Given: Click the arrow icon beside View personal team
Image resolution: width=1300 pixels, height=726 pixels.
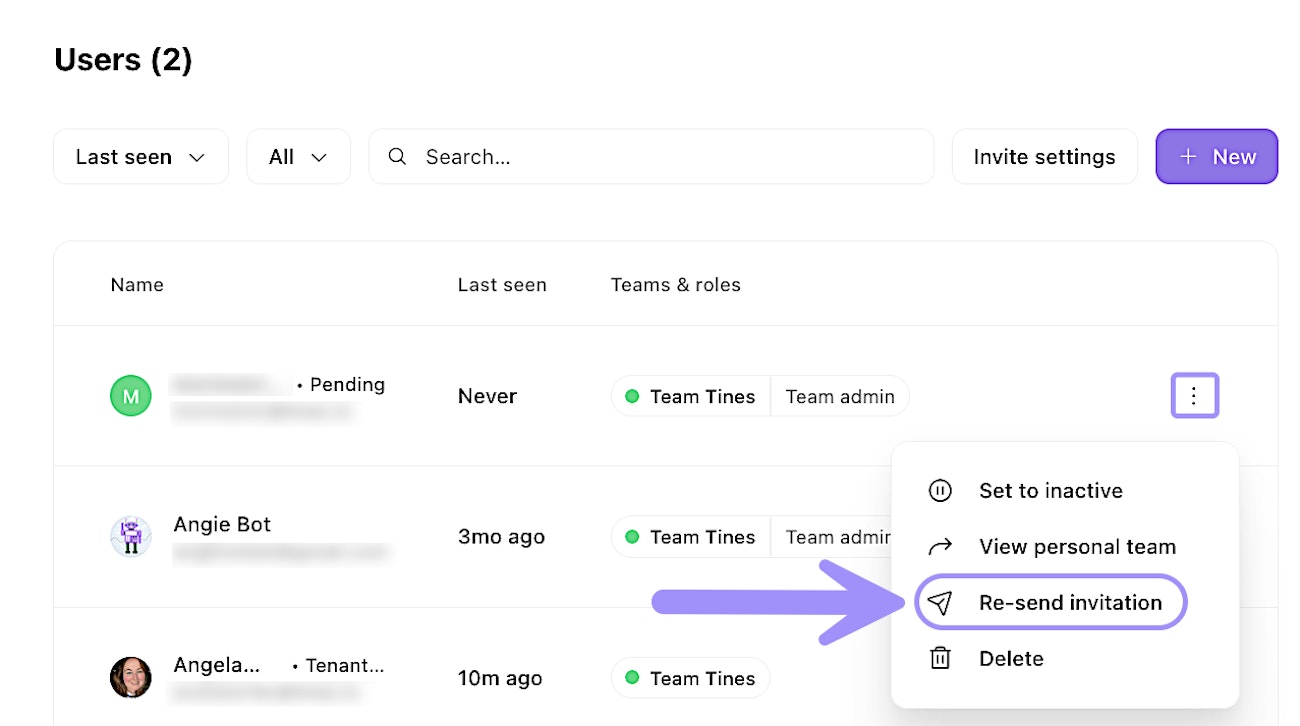Looking at the screenshot, I should [x=940, y=547].
